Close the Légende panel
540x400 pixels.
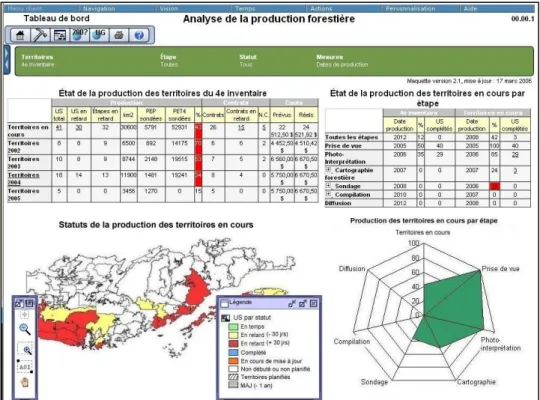314,304
